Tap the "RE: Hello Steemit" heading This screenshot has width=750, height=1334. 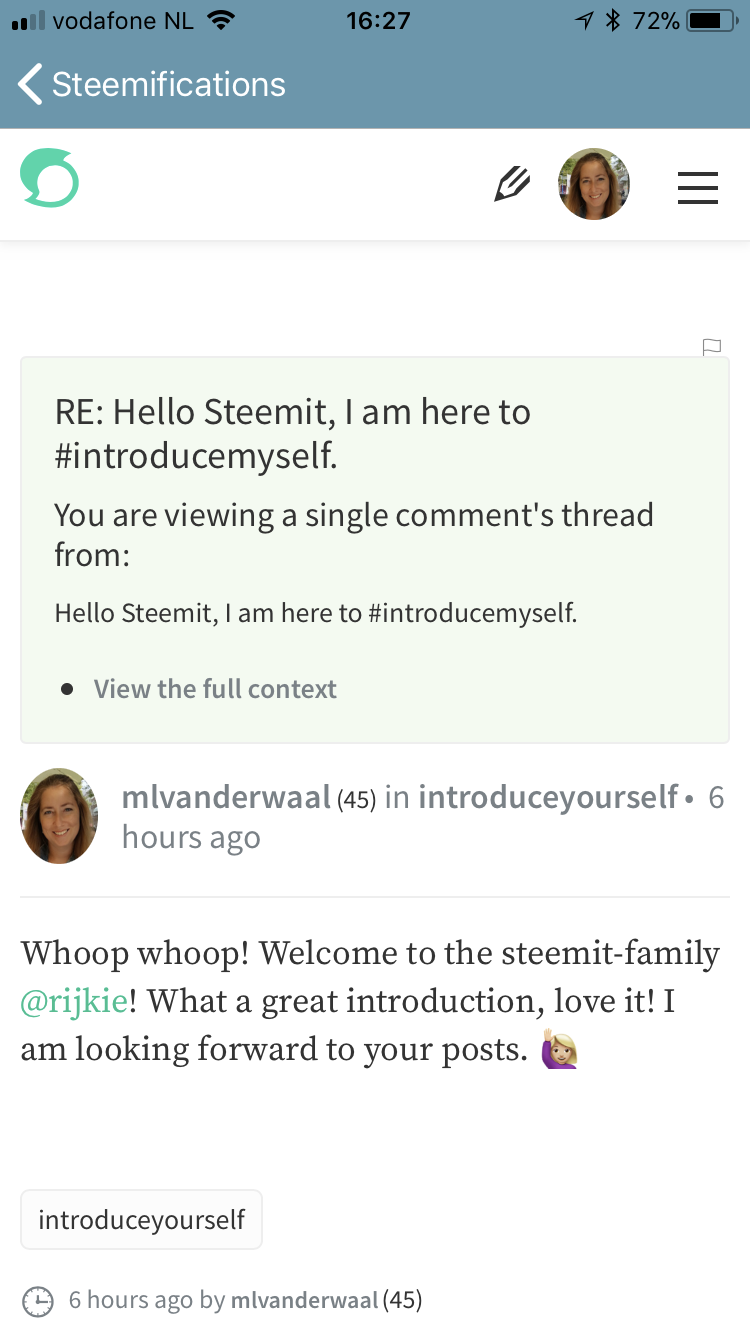pyautogui.click(x=292, y=433)
